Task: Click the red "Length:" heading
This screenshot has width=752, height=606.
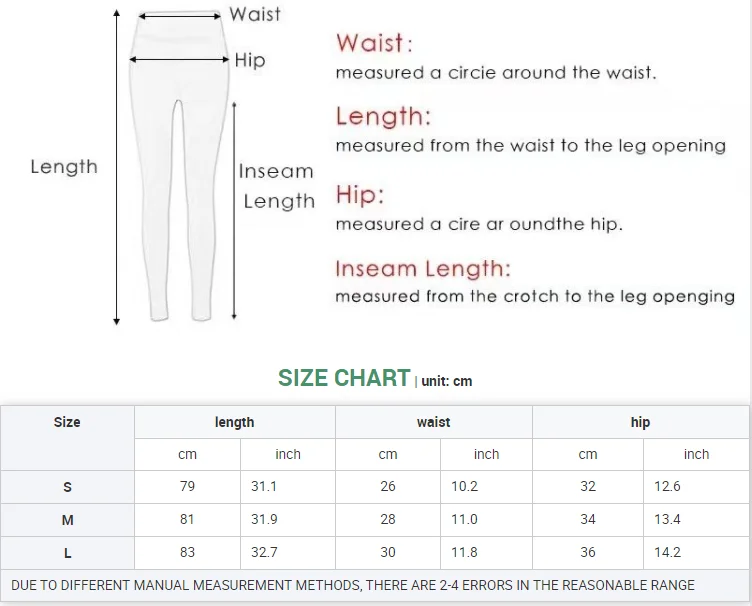Action: pyautogui.click(x=383, y=116)
